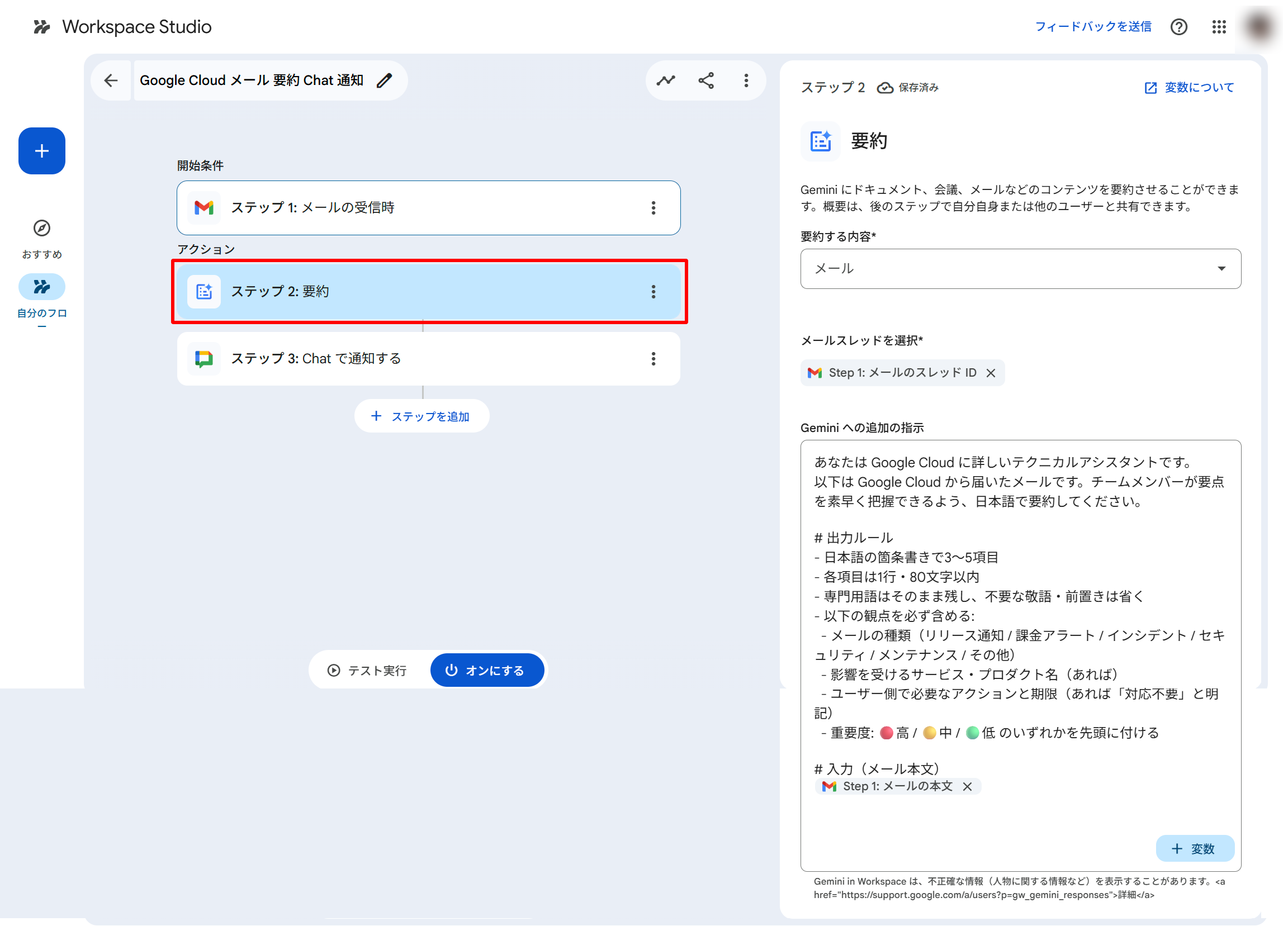
Task: Run the flow with テスト実行
Action: [368, 672]
